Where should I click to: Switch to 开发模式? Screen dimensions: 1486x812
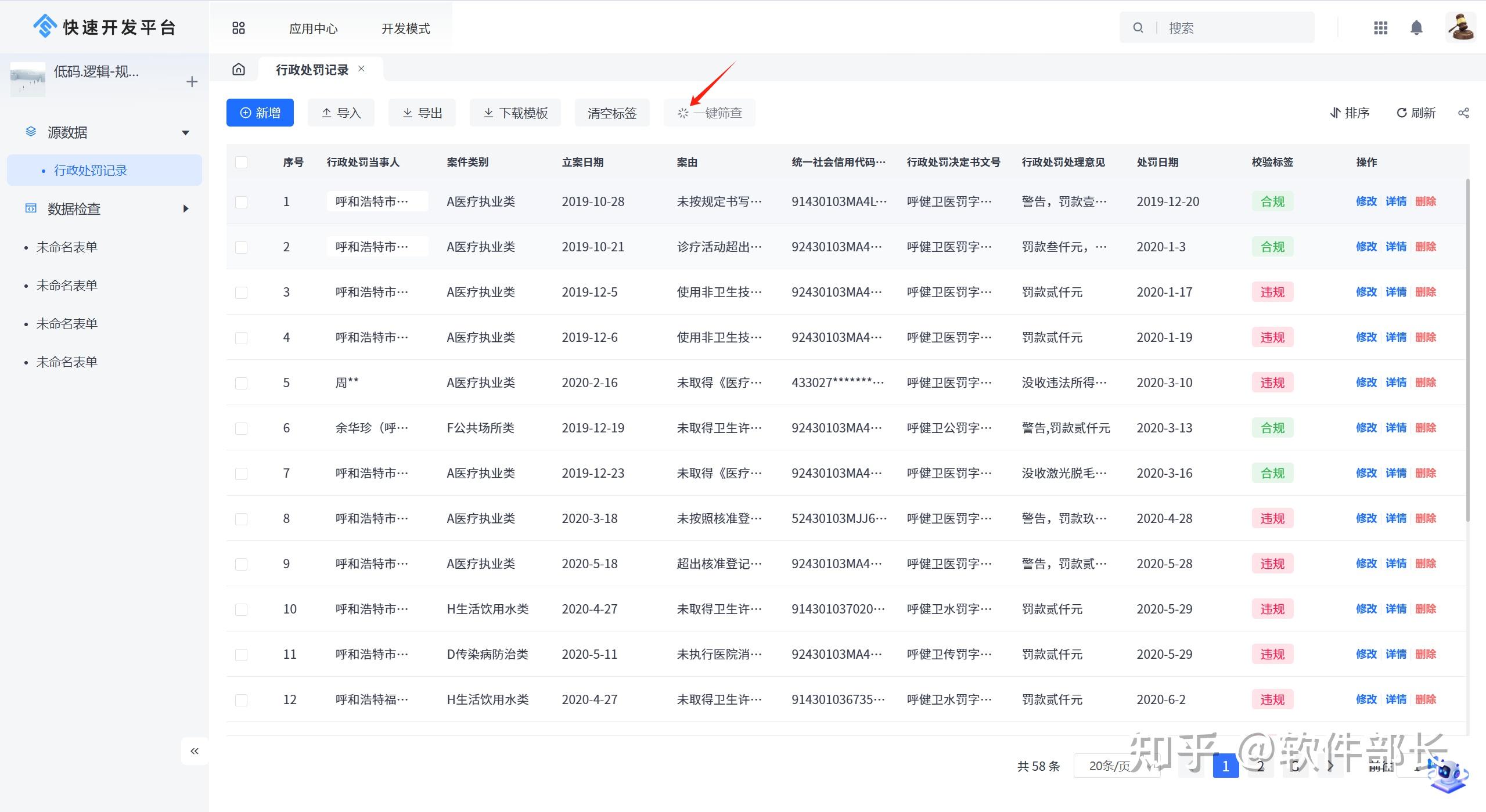pyautogui.click(x=405, y=28)
